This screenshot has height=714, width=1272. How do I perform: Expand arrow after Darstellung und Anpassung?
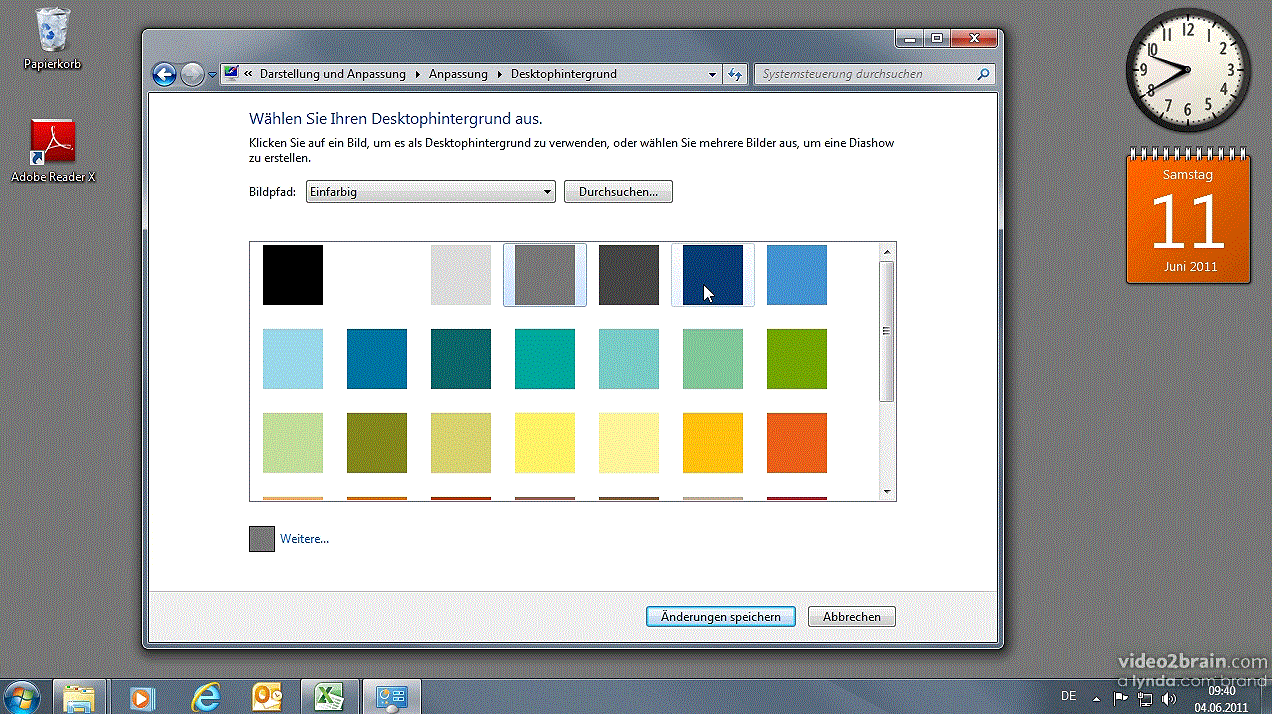click(x=417, y=74)
